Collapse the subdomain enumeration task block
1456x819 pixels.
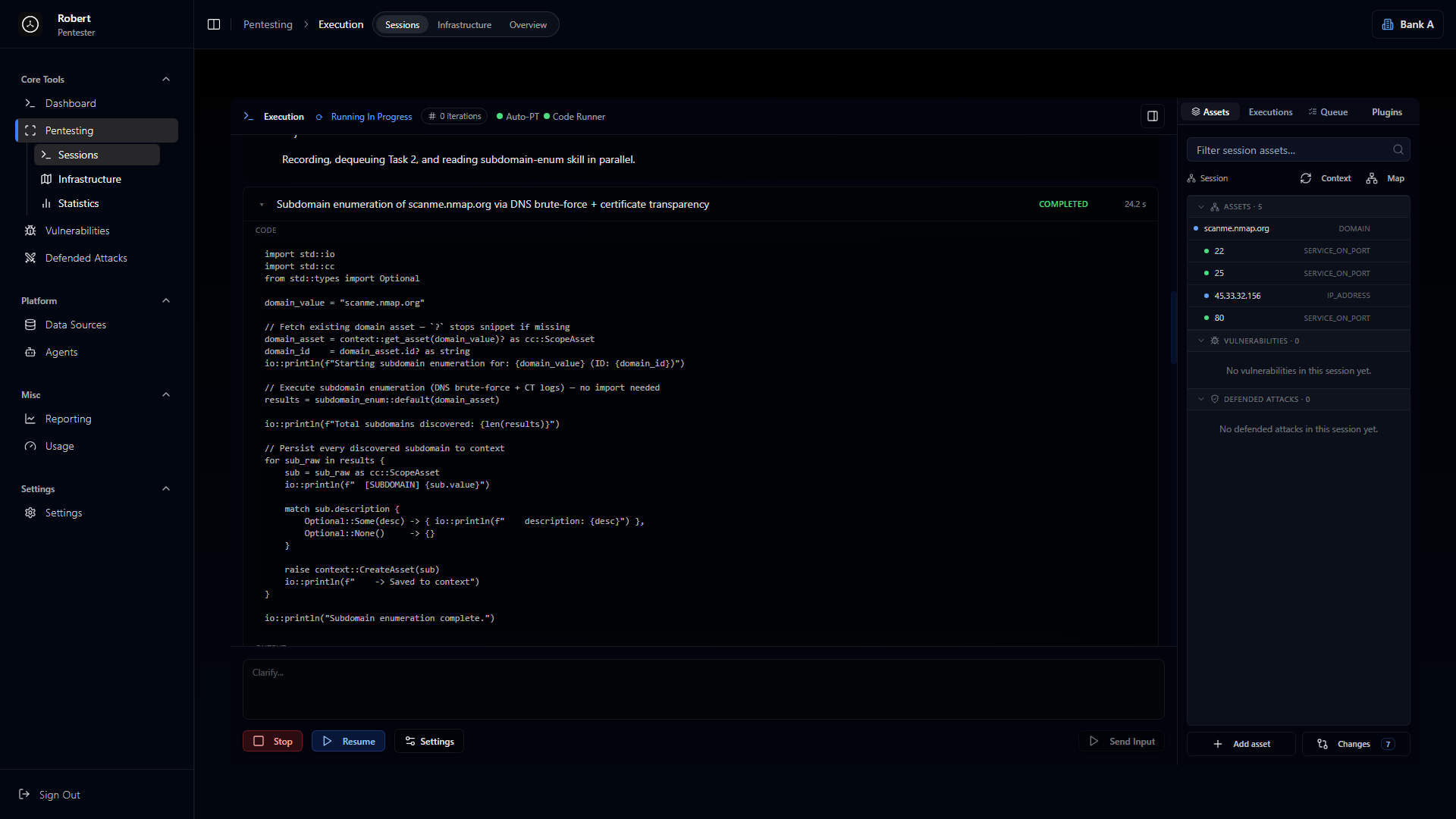point(262,205)
